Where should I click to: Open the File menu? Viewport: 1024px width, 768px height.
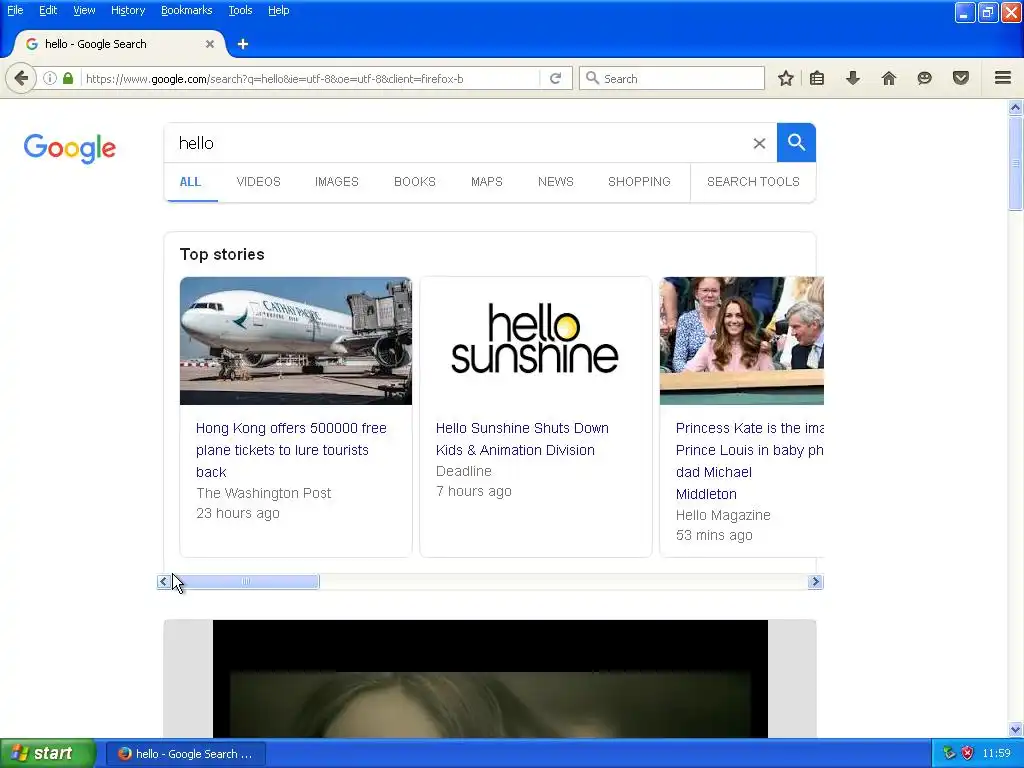point(15,10)
